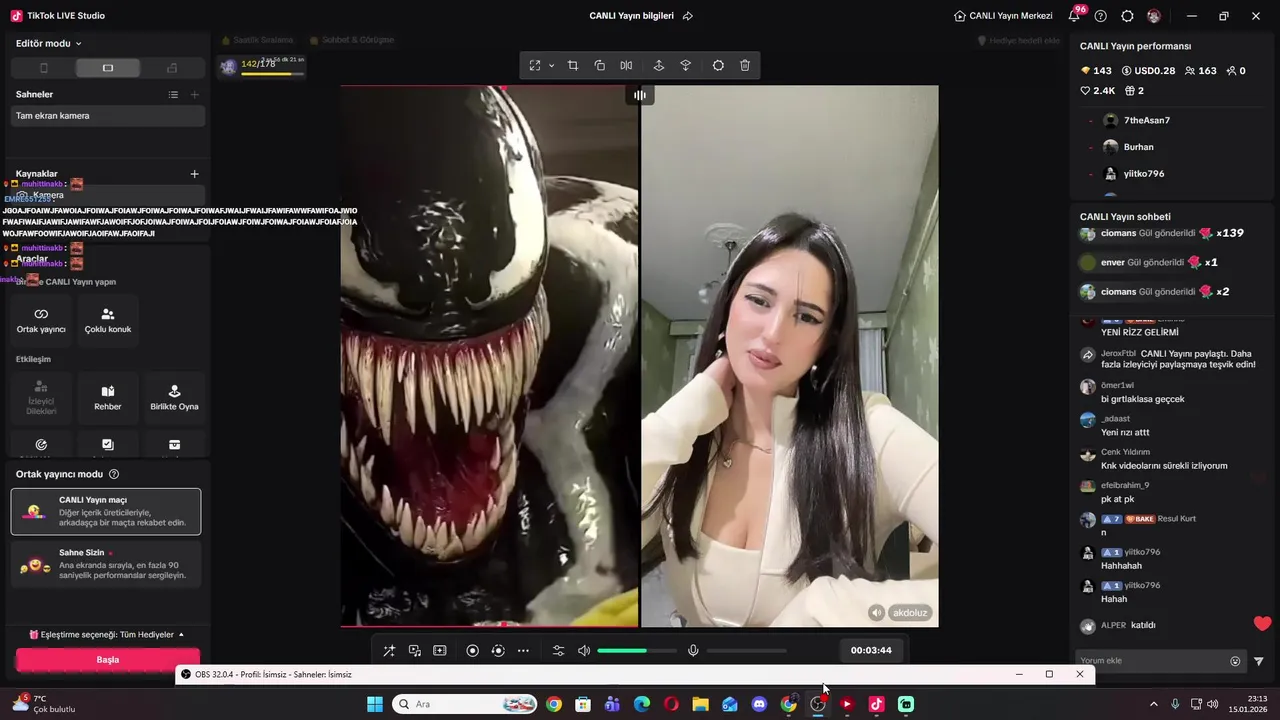This screenshot has height=720, width=1280.
Task: Click the pink Başla button
Action: [x=108, y=660]
